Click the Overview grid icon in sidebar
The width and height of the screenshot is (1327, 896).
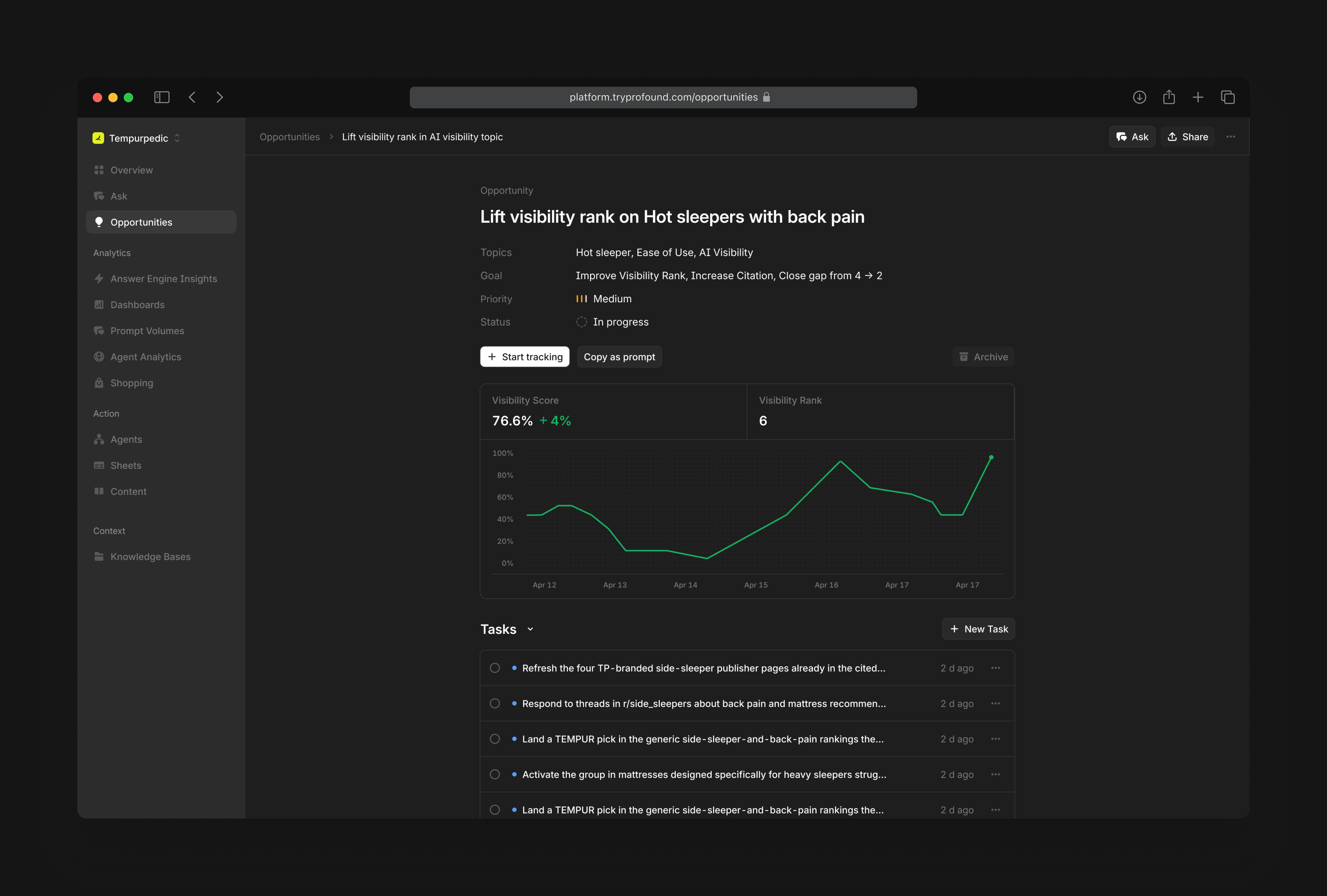coord(99,170)
